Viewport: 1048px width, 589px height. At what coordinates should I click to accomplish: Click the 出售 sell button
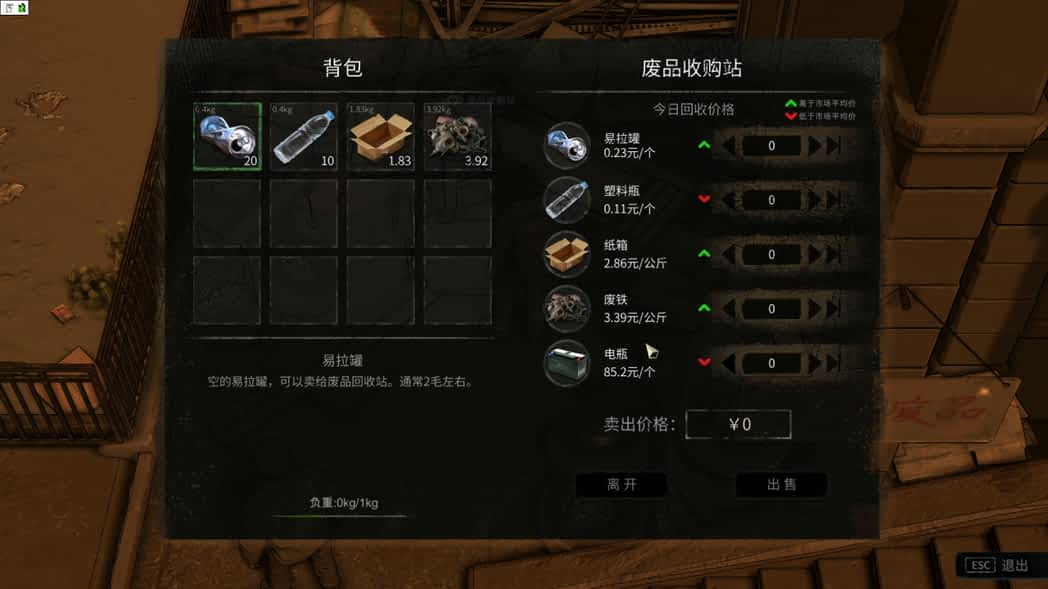[x=781, y=485]
